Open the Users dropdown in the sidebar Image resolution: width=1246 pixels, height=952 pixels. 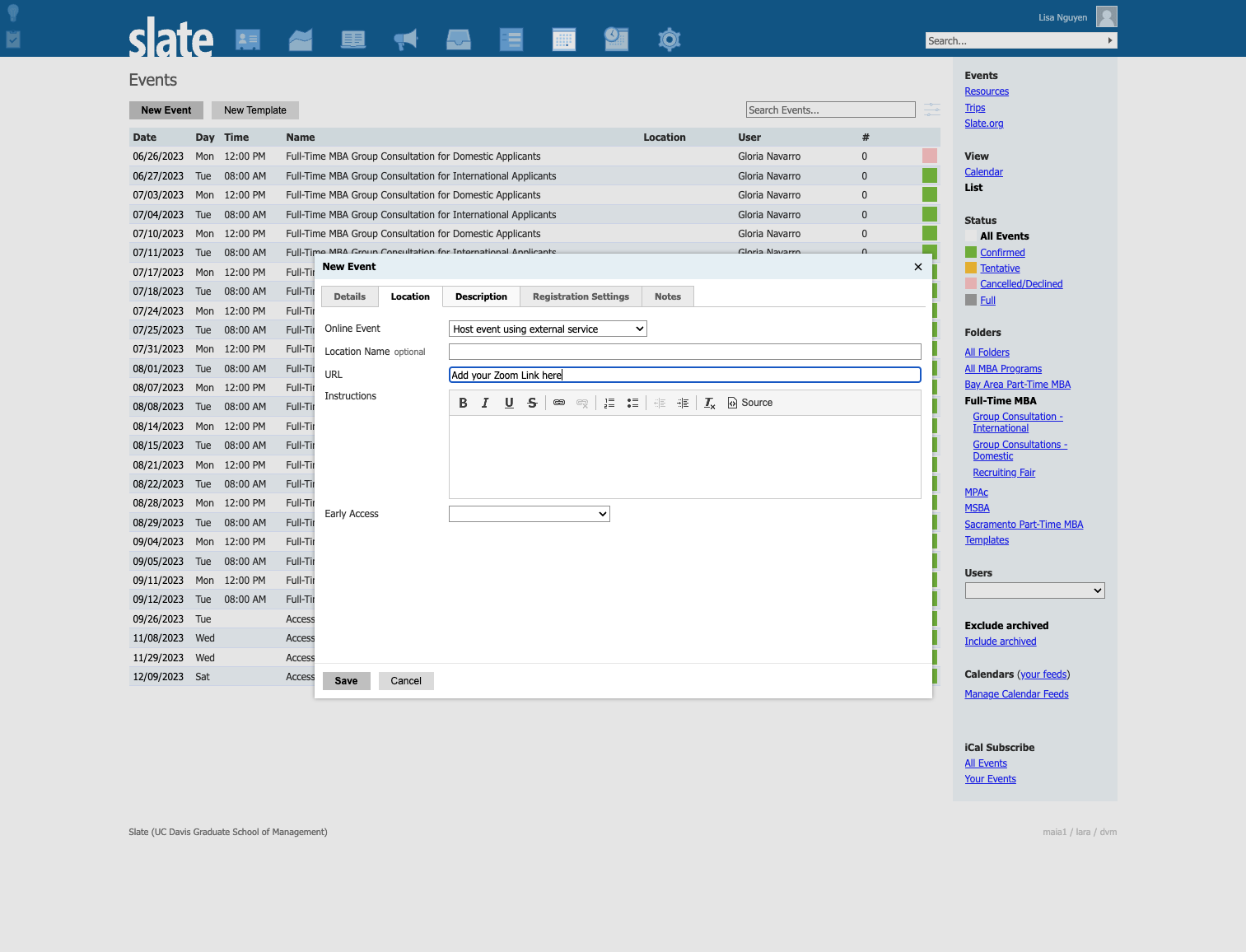[x=1034, y=590]
